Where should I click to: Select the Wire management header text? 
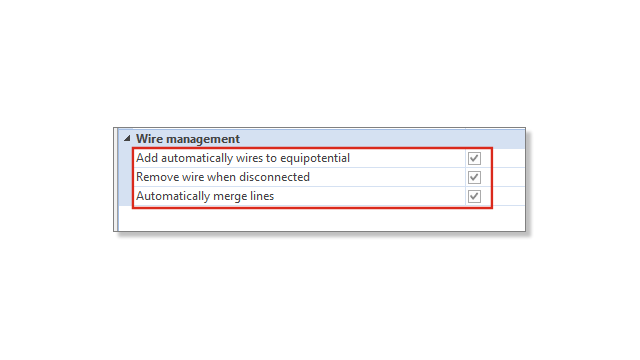pyautogui.click(x=188, y=139)
